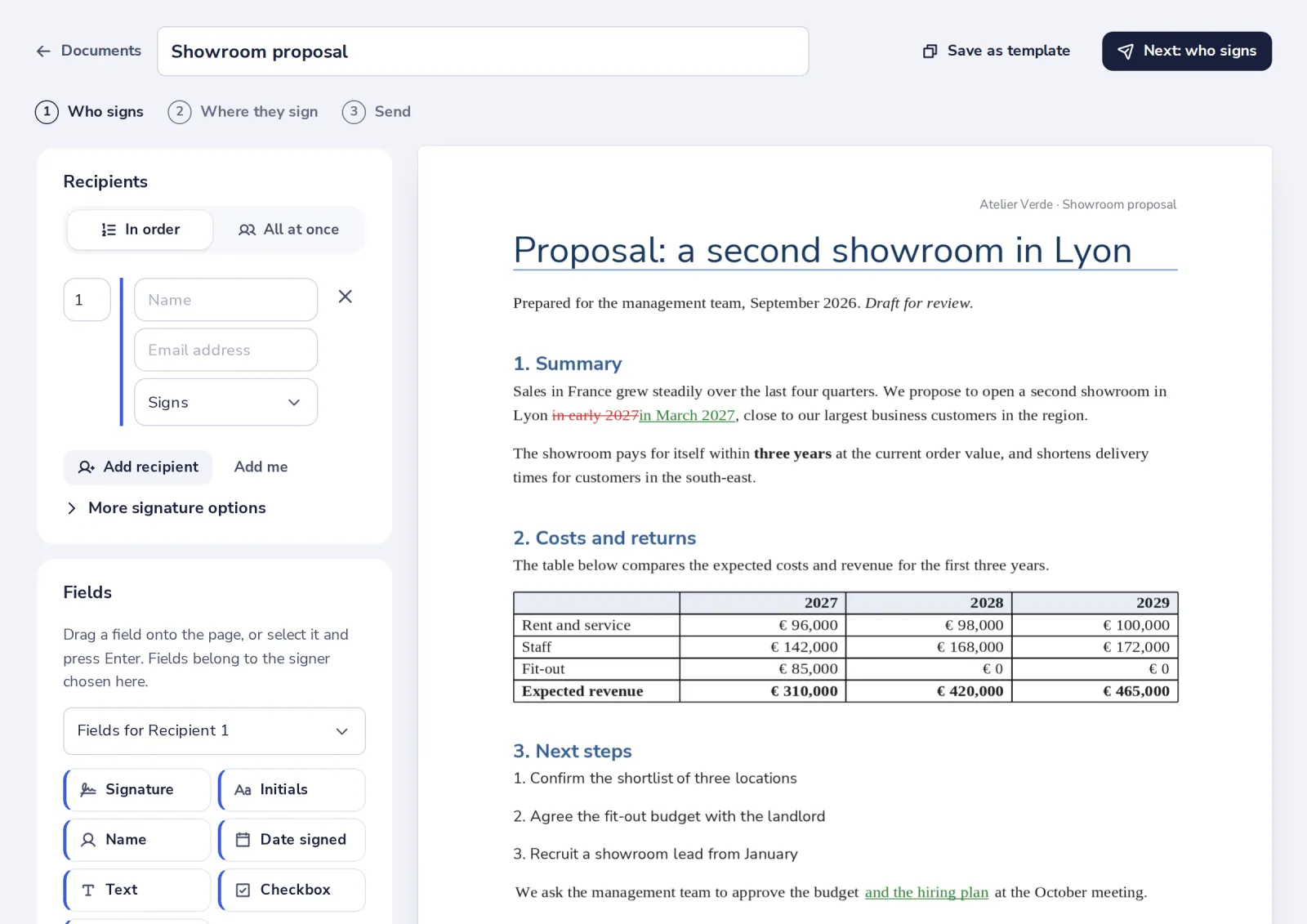
Task: Remove recipient 1 with the X icon
Action: coord(346,297)
